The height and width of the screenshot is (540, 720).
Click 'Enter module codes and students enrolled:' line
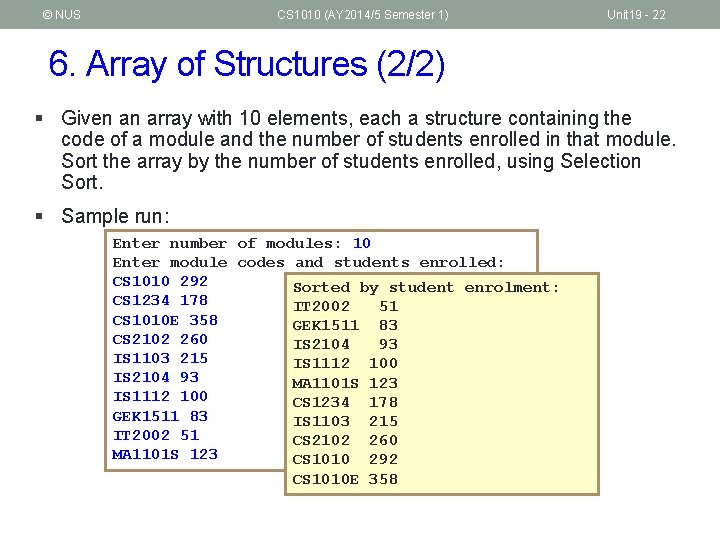[x=309, y=263]
